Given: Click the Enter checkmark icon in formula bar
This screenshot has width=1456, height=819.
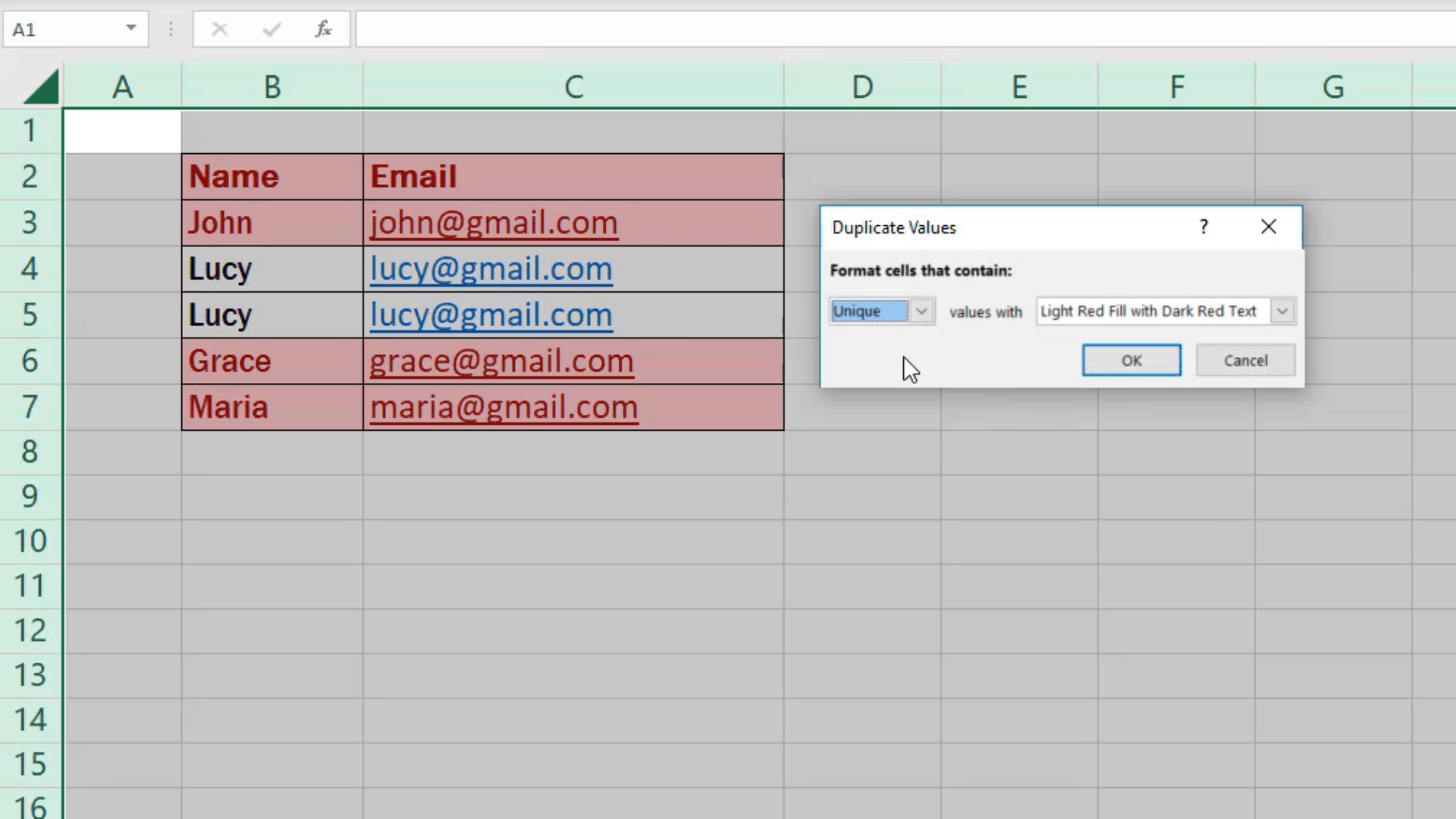Looking at the screenshot, I should click(271, 30).
